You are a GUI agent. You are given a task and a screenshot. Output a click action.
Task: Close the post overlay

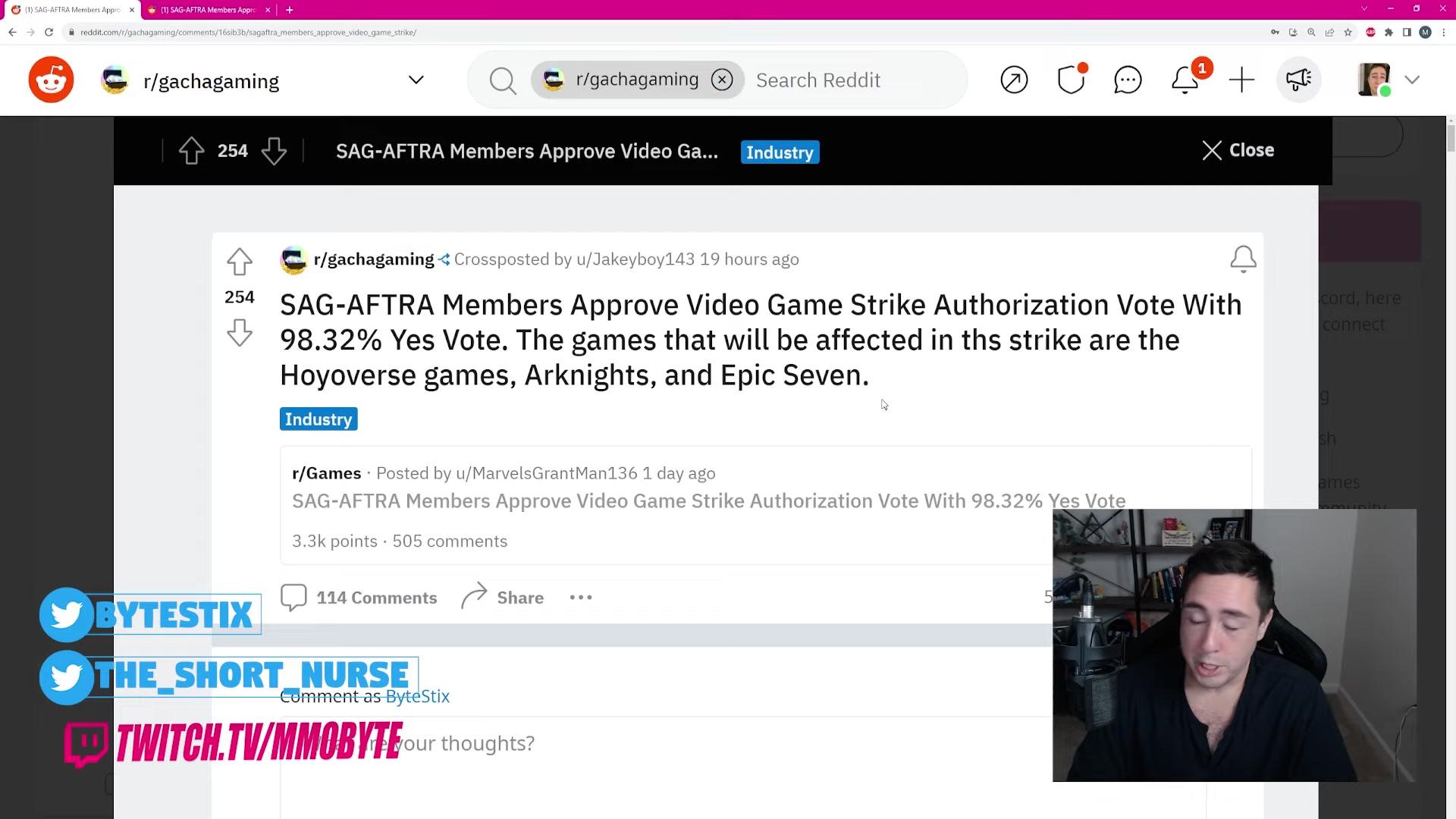tap(1238, 150)
